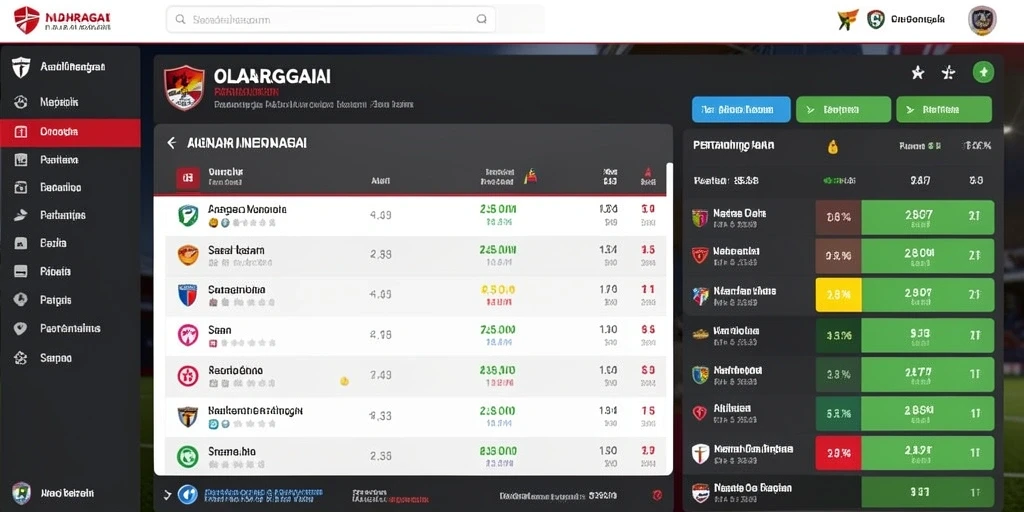
Task: Click the white shield crest beside red percentage cell
Action: (700, 453)
